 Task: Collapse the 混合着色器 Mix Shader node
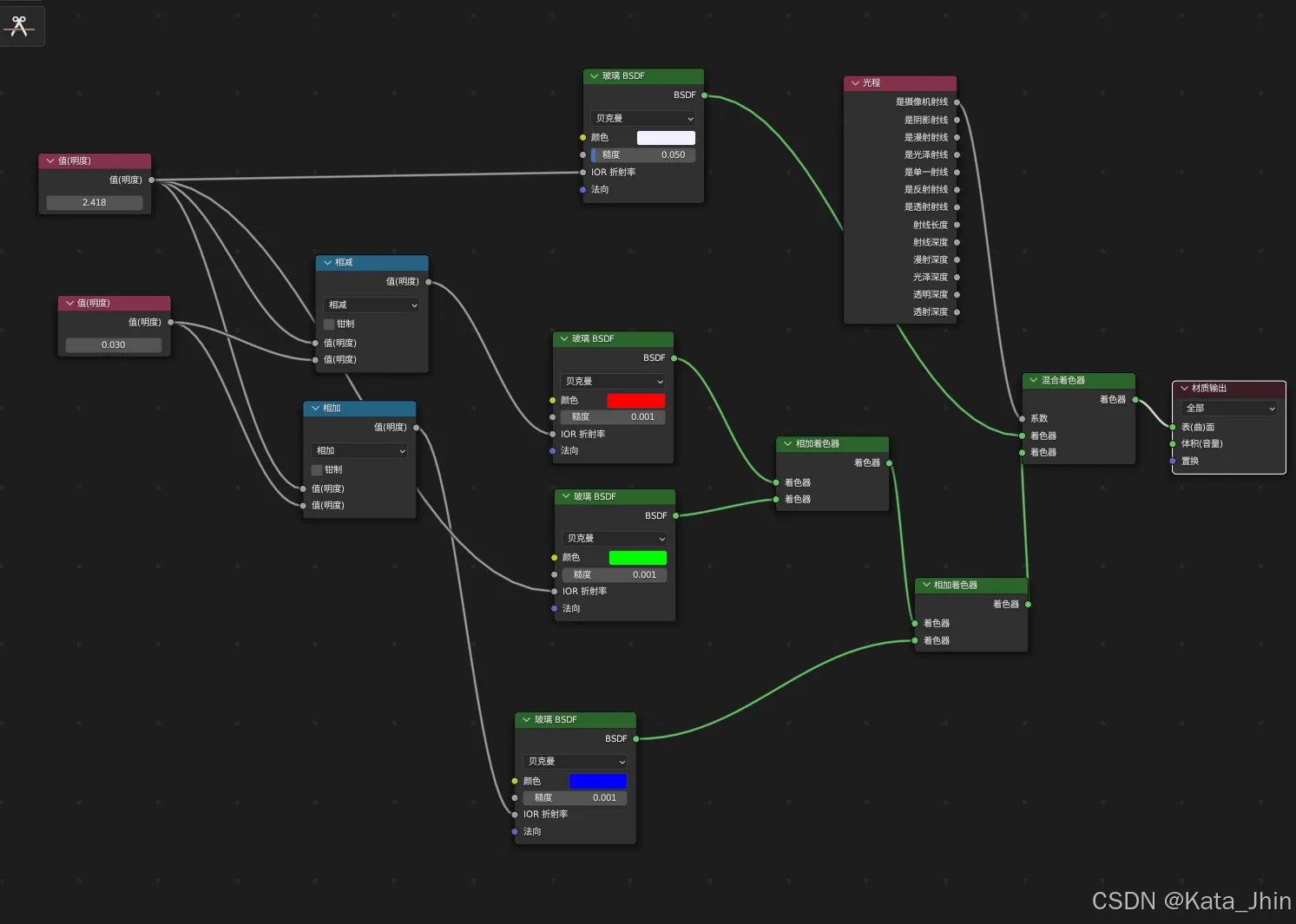1033,381
